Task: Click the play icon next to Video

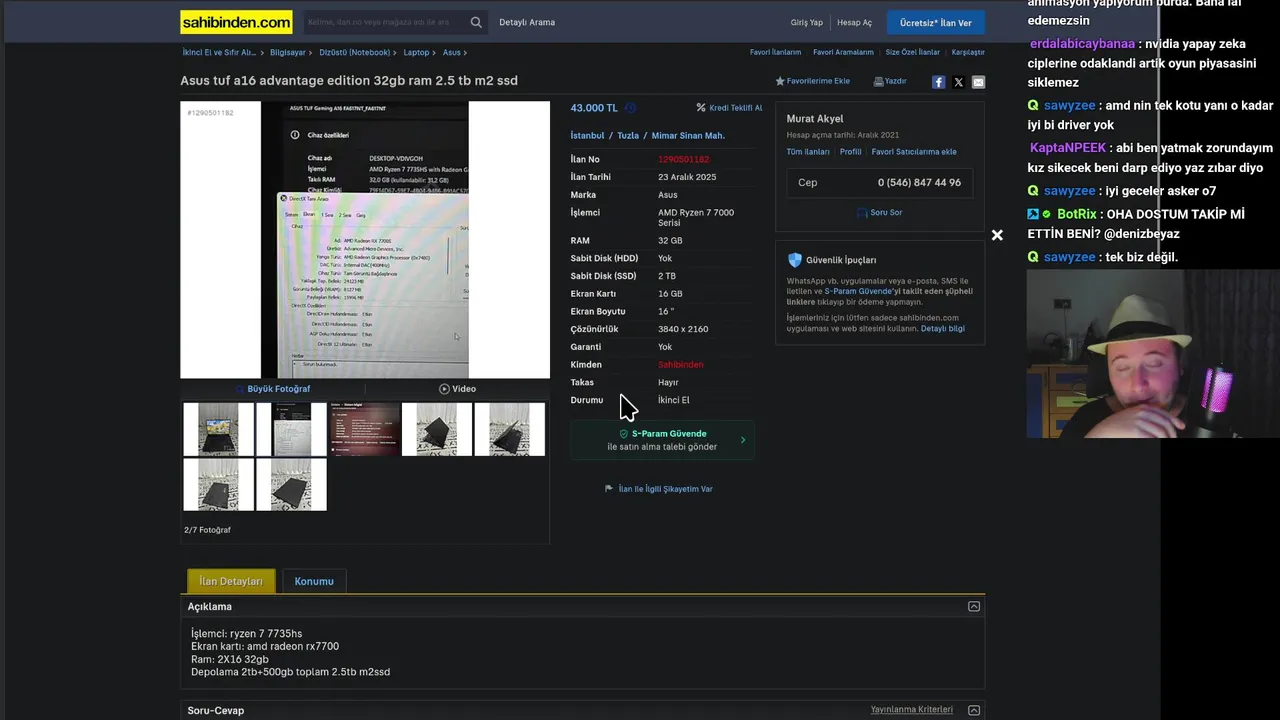Action: coord(444,389)
